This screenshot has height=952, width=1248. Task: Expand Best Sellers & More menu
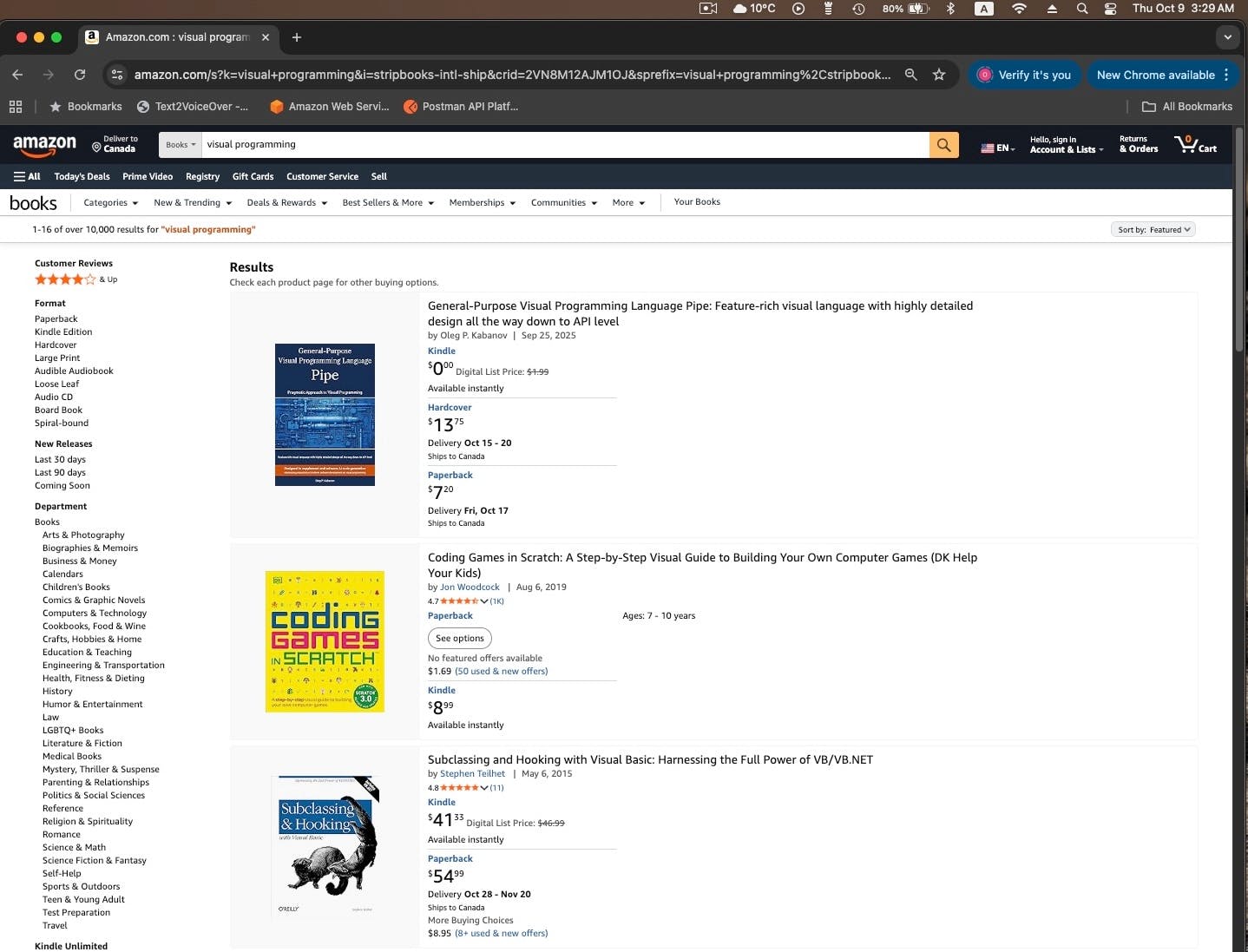pos(388,202)
